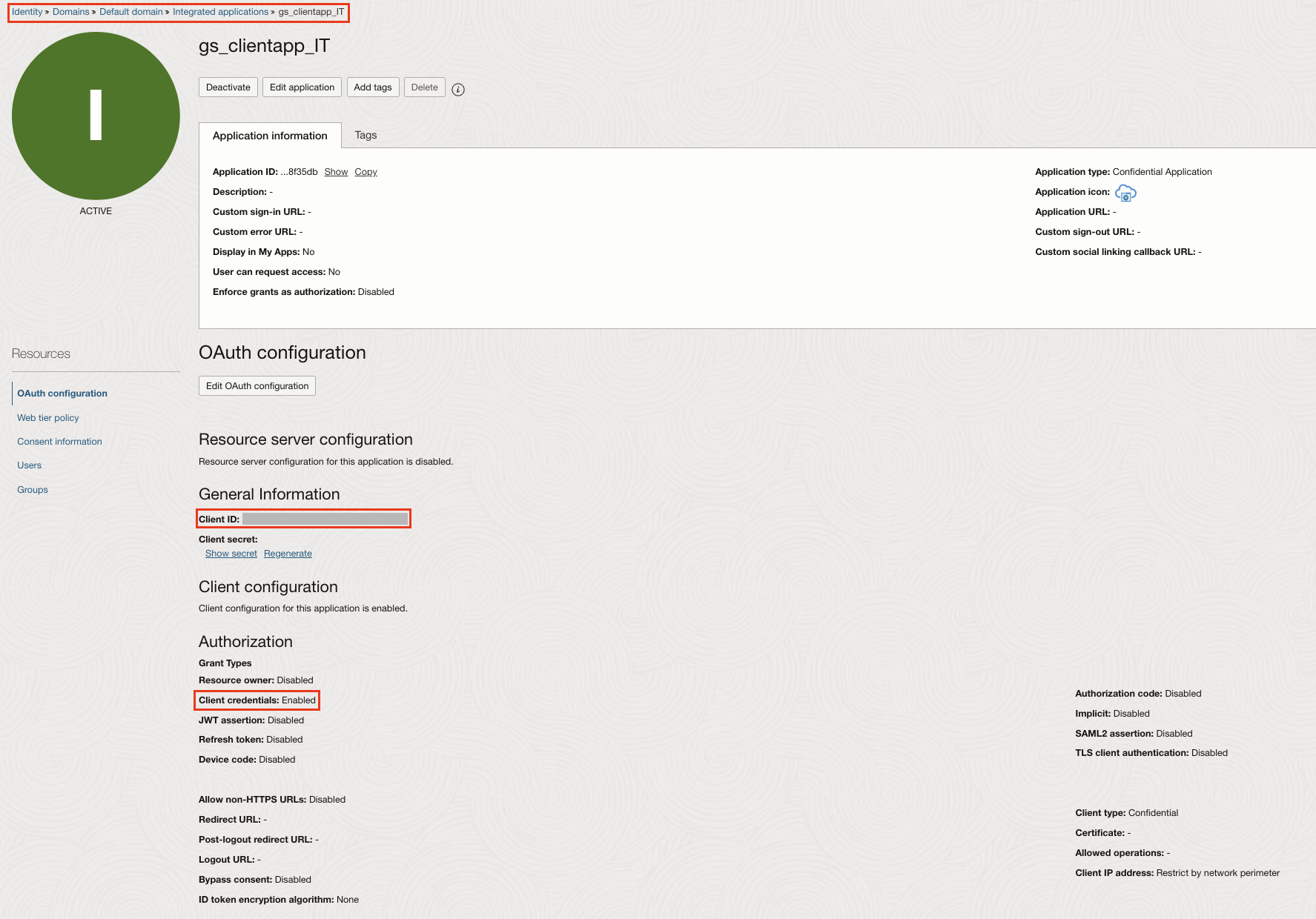
Task: Open the Application information tab
Action: 269,135
